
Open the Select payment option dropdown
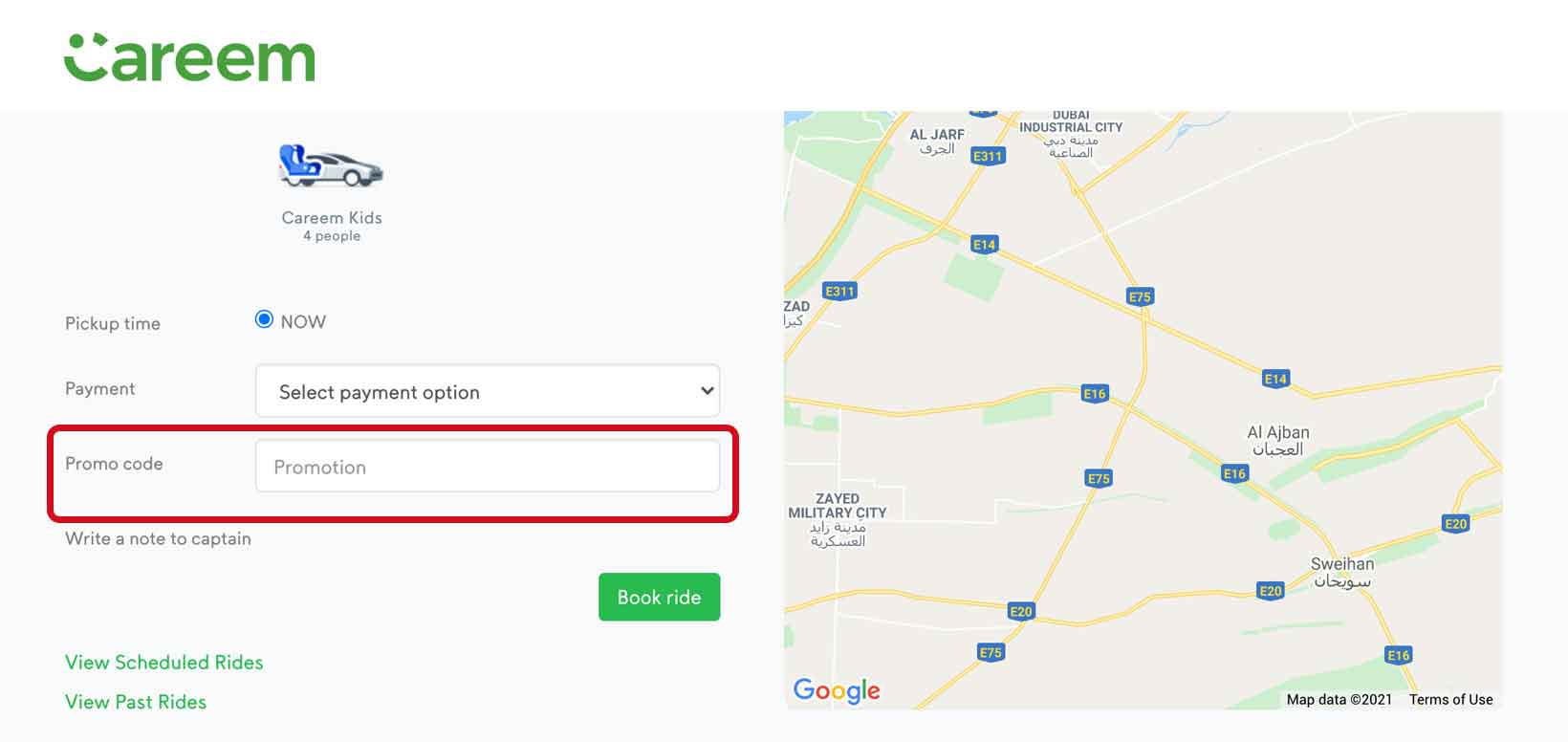click(x=488, y=390)
